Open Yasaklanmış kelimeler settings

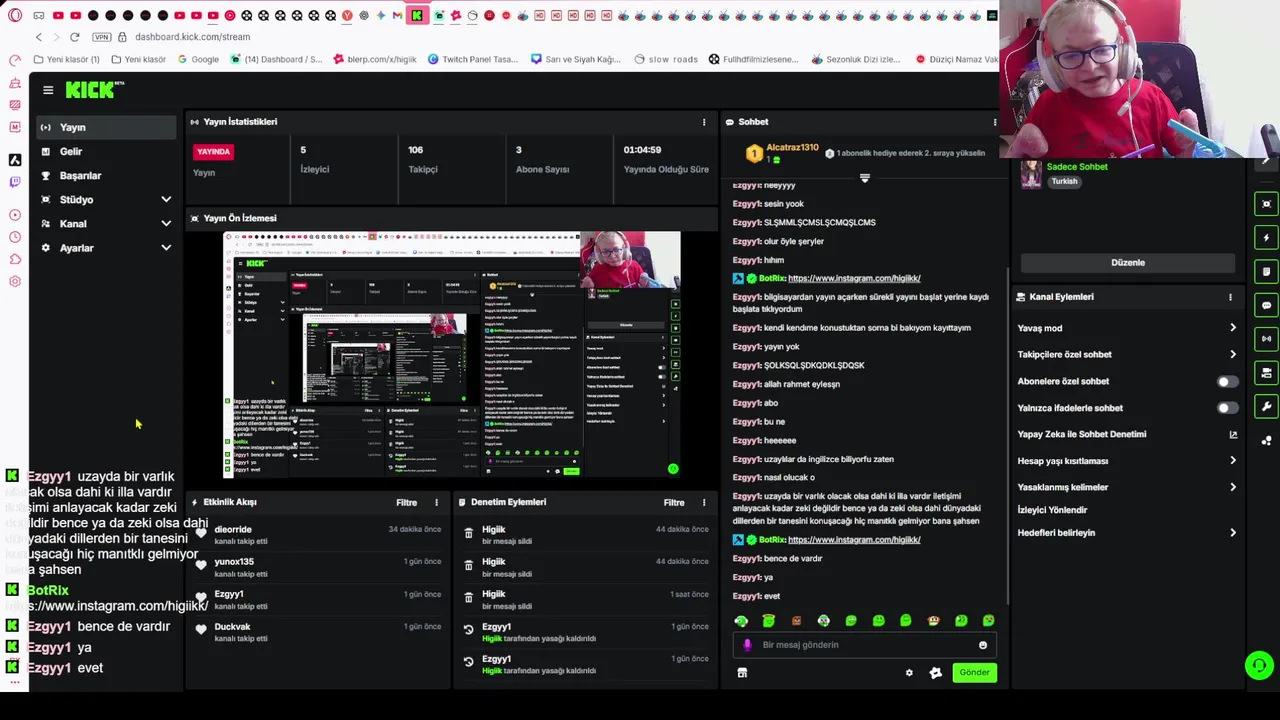click(x=1127, y=487)
